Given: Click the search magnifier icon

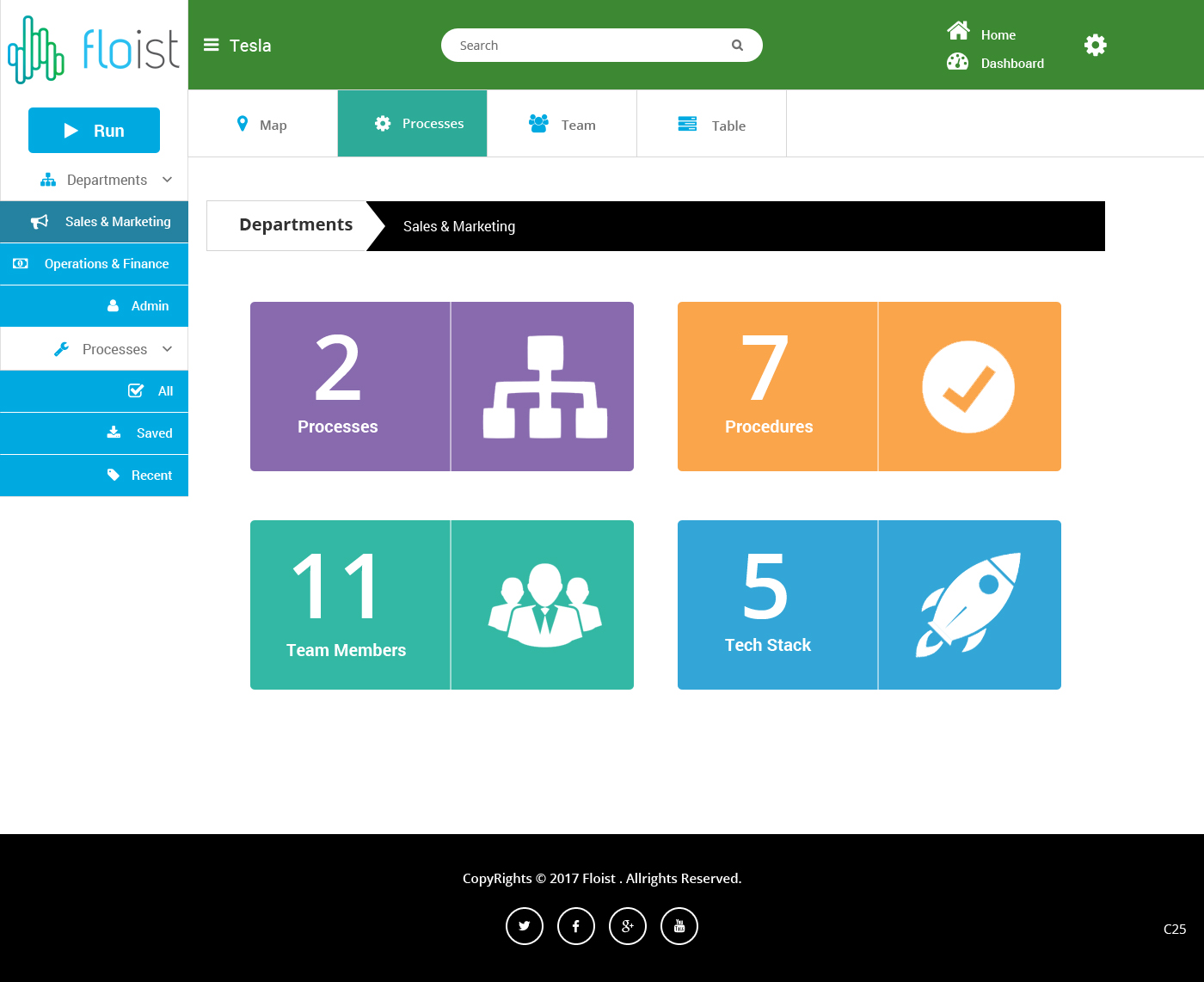Looking at the screenshot, I should pos(737,46).
